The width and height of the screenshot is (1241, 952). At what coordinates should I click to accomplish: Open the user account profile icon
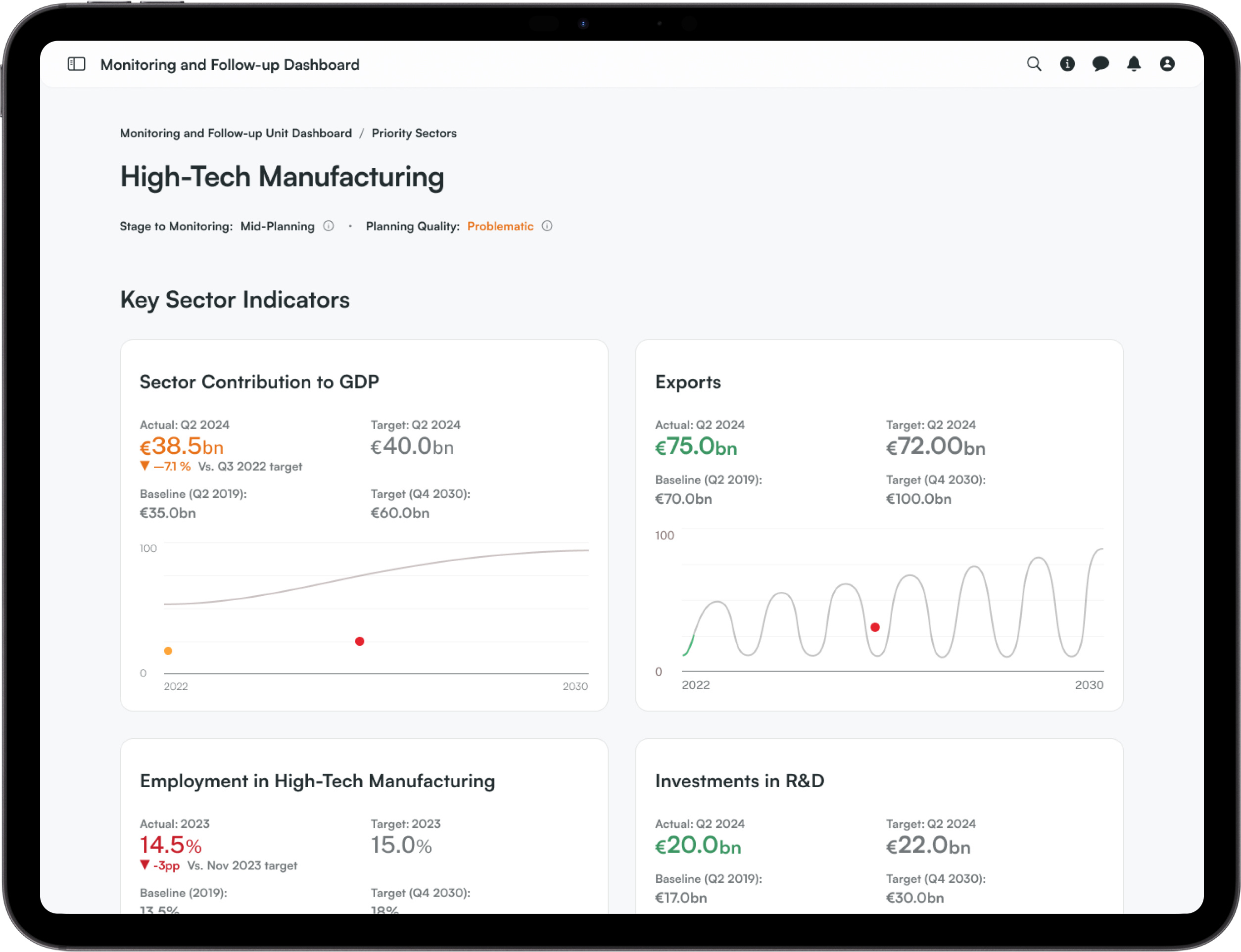(1167, 64)
